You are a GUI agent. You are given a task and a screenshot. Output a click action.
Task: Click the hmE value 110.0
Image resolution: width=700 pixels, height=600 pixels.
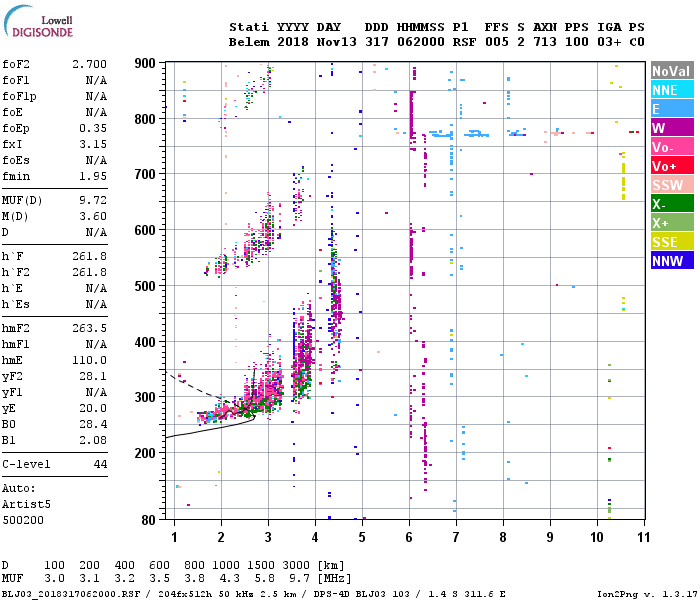pyautogui.click(x=89, y=361)
